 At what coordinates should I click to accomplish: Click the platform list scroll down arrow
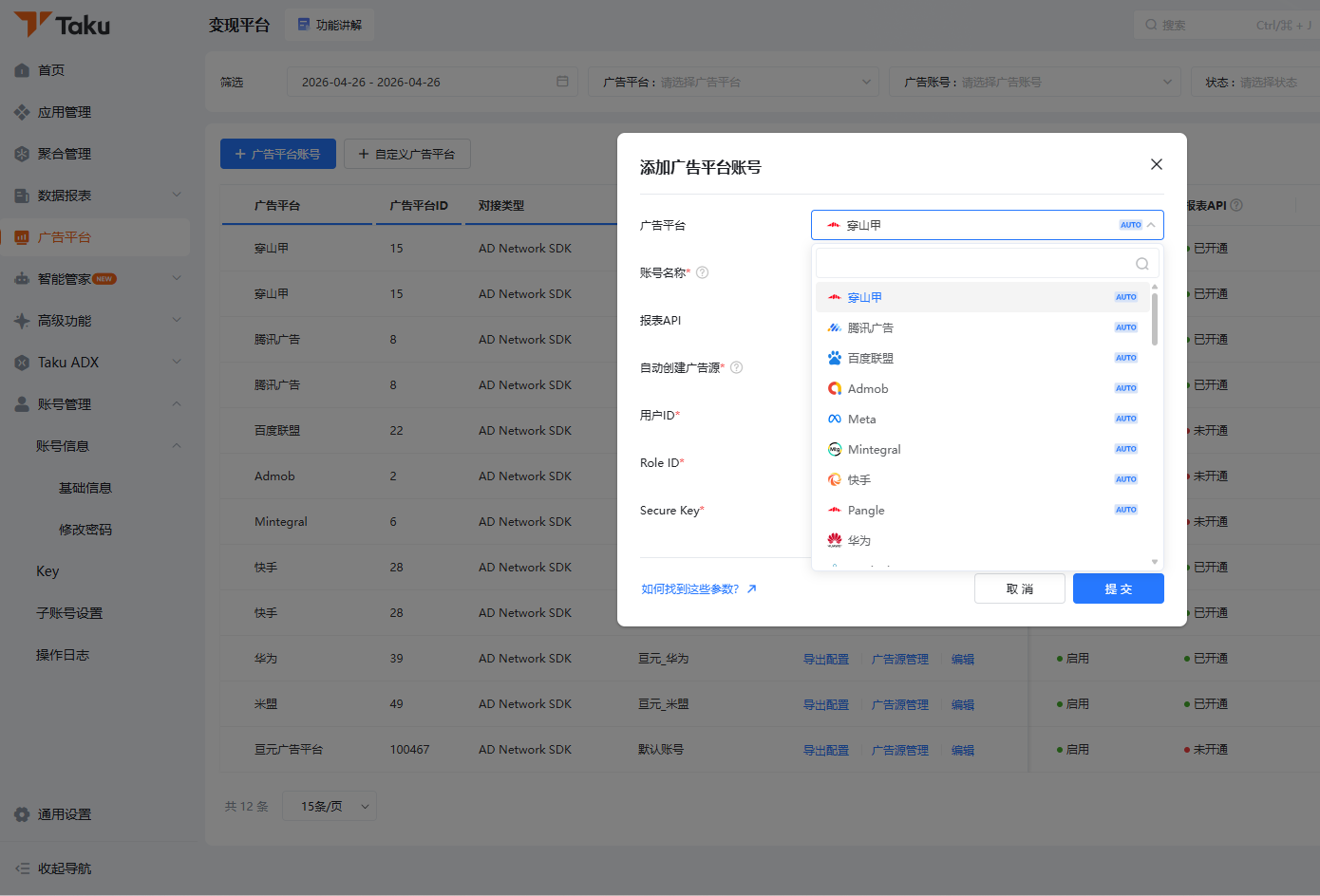(x=1155, y=562)
